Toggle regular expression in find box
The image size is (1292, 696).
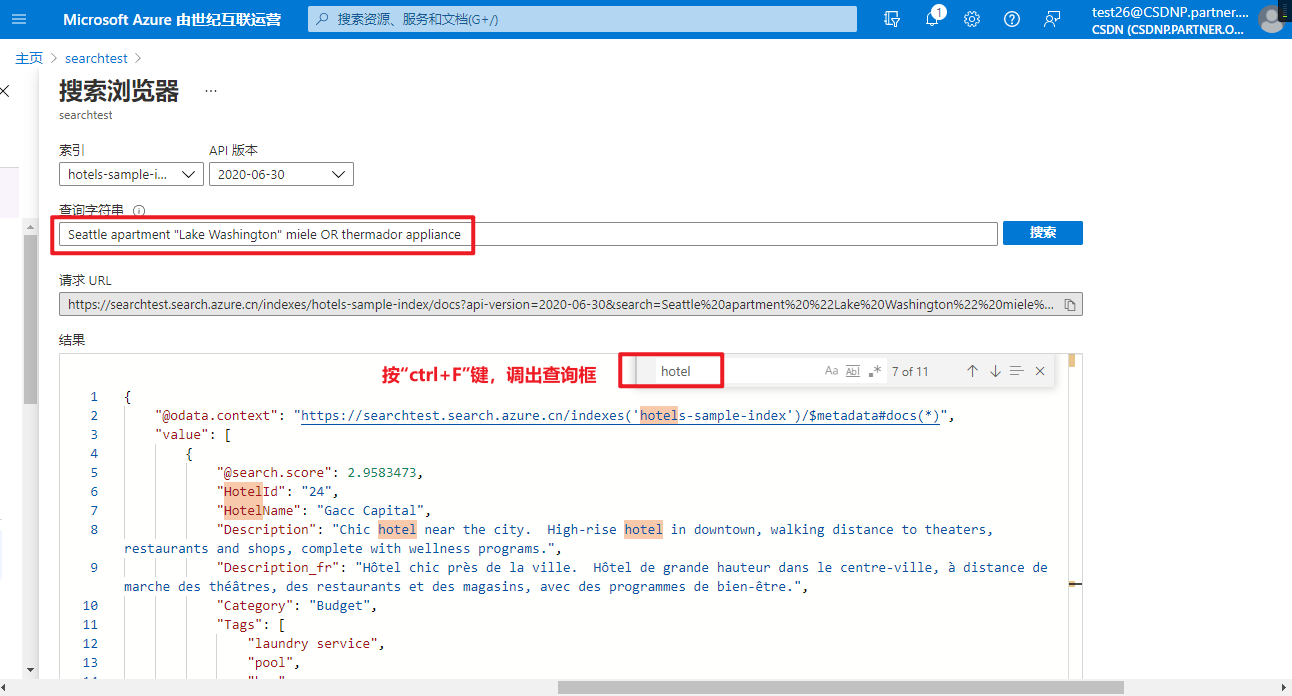pos(875,371)
